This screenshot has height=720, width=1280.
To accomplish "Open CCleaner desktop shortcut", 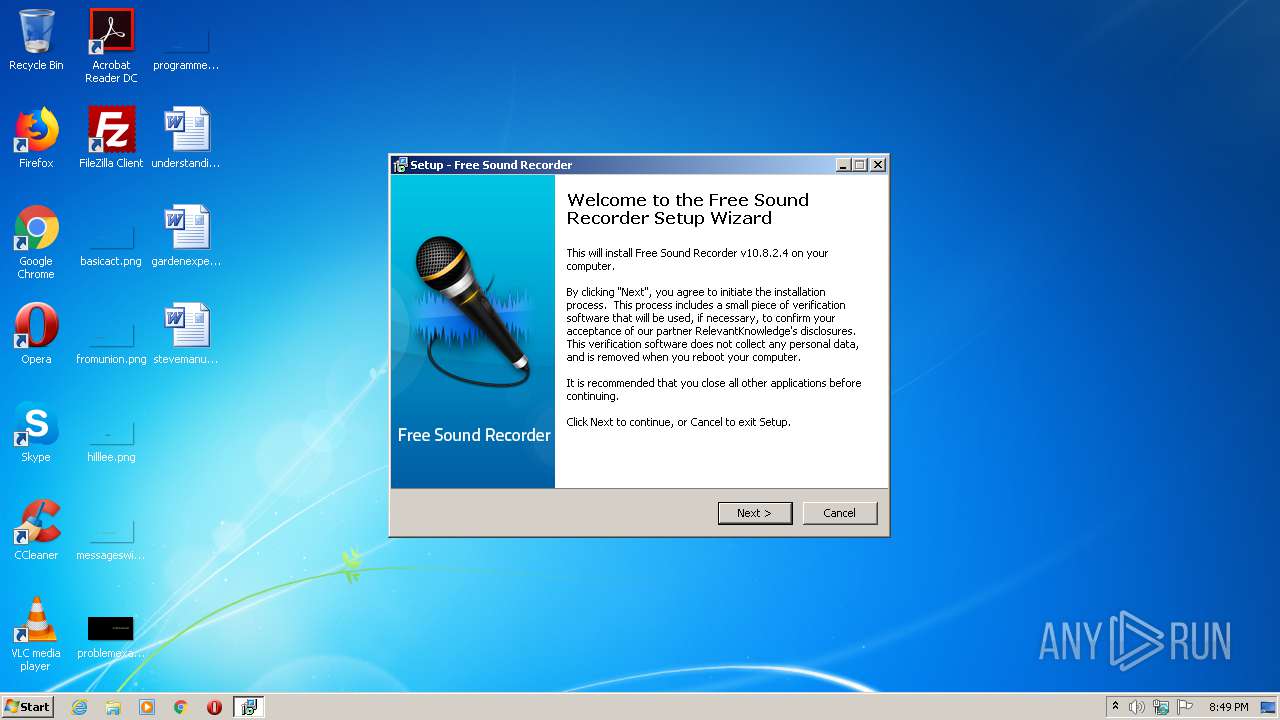I will (x=36, y=530).
